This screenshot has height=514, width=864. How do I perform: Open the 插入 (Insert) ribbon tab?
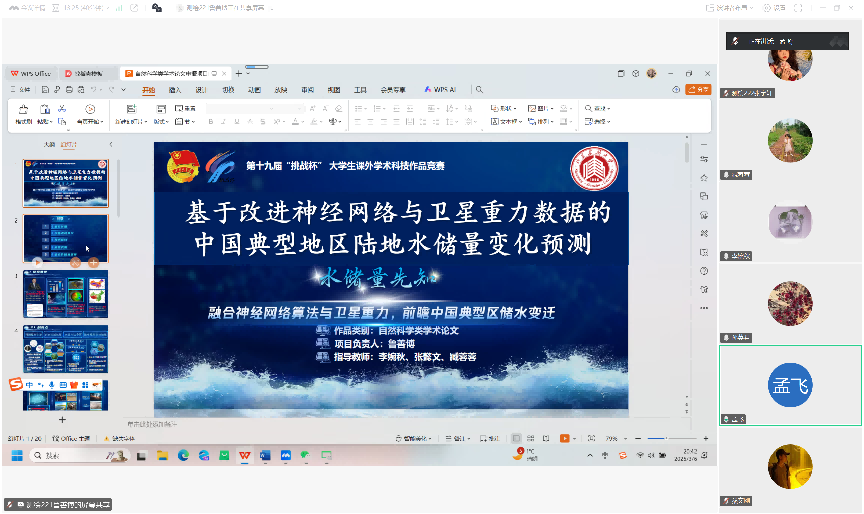(x=175, y=90)
